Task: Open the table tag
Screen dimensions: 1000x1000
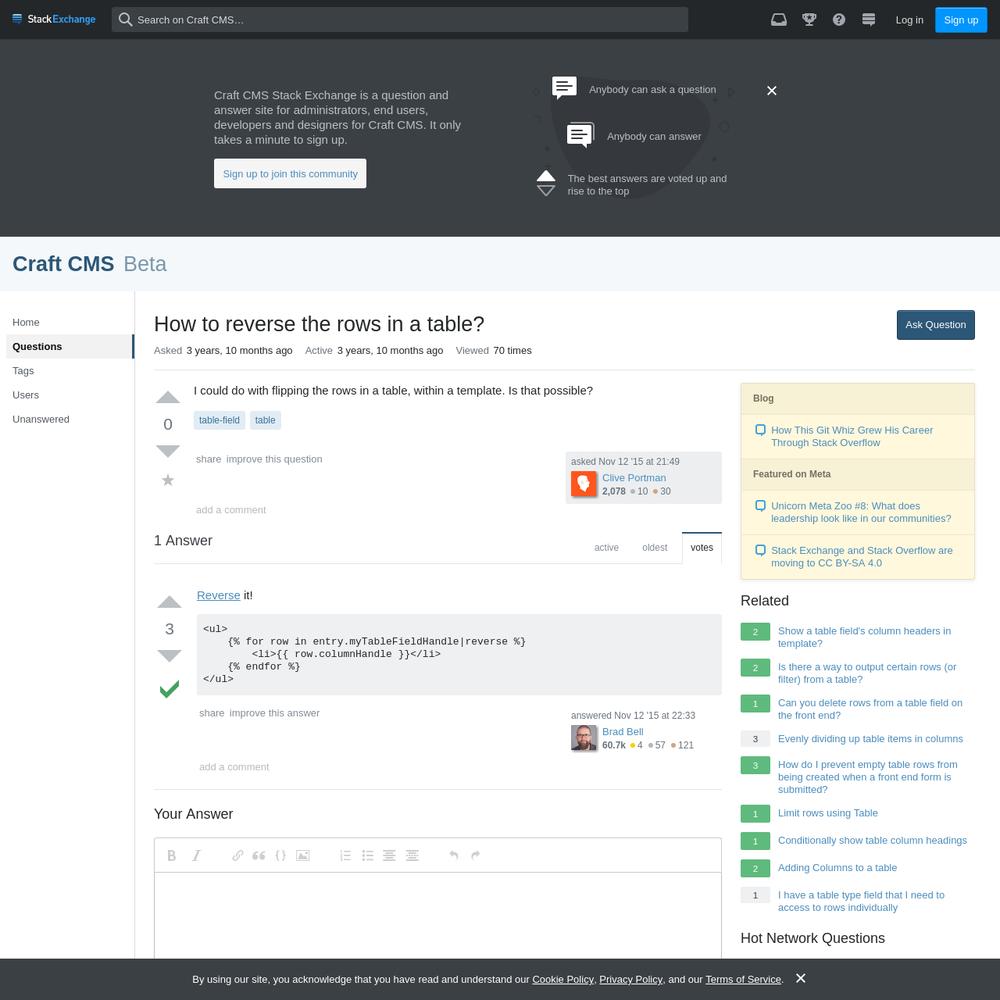Action: (x=265, y=420)
